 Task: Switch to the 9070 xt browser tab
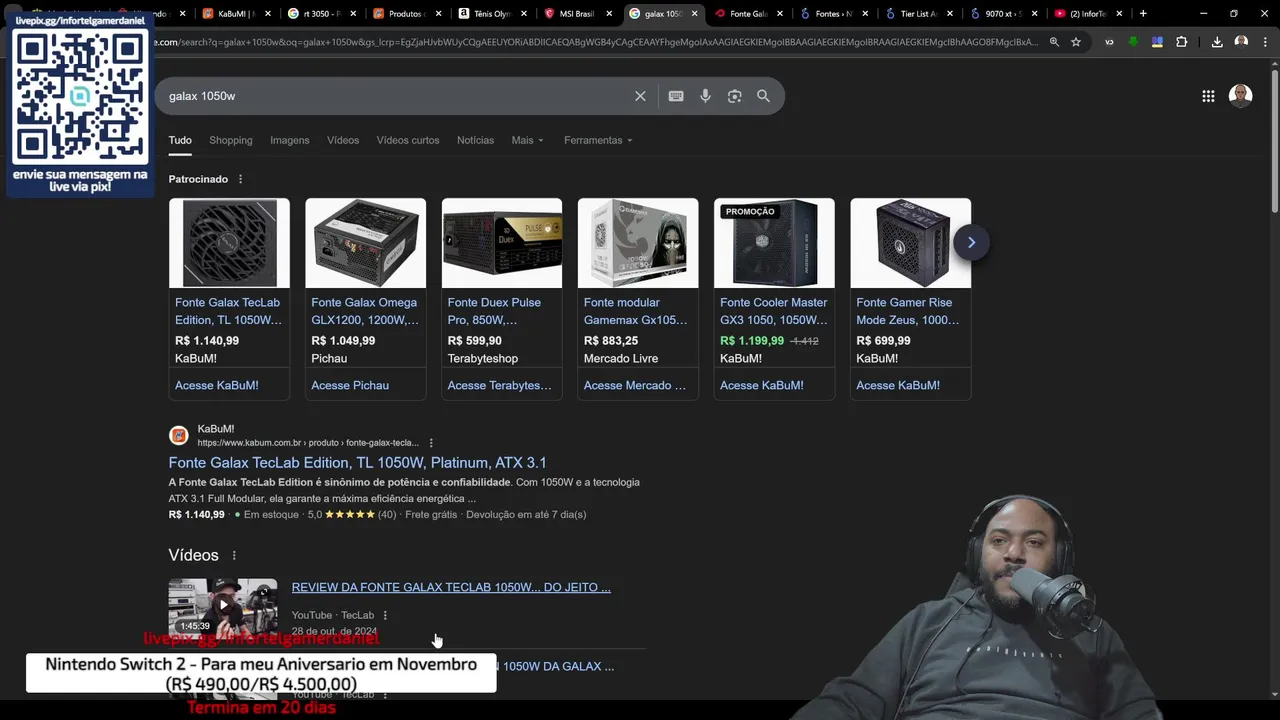click(1003, 14)
